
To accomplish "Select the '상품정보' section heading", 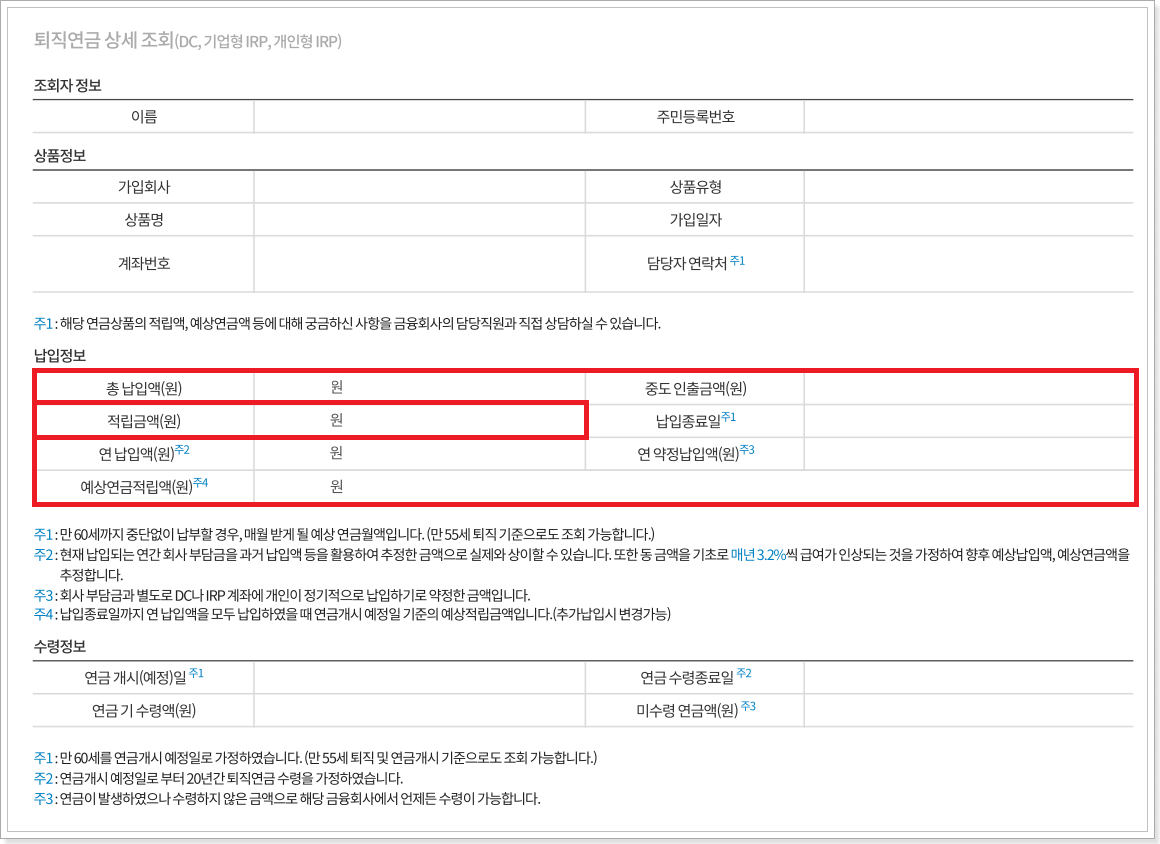I will coord(60,156).
